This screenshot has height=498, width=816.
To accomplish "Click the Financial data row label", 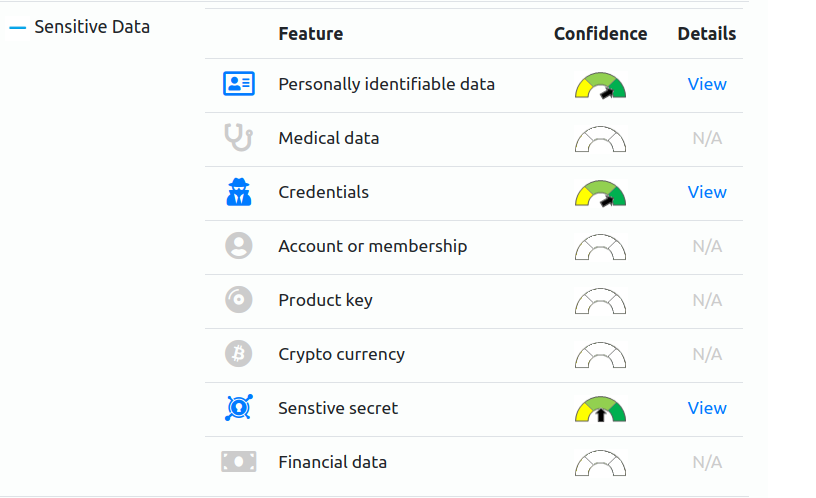I will (333, 462).
